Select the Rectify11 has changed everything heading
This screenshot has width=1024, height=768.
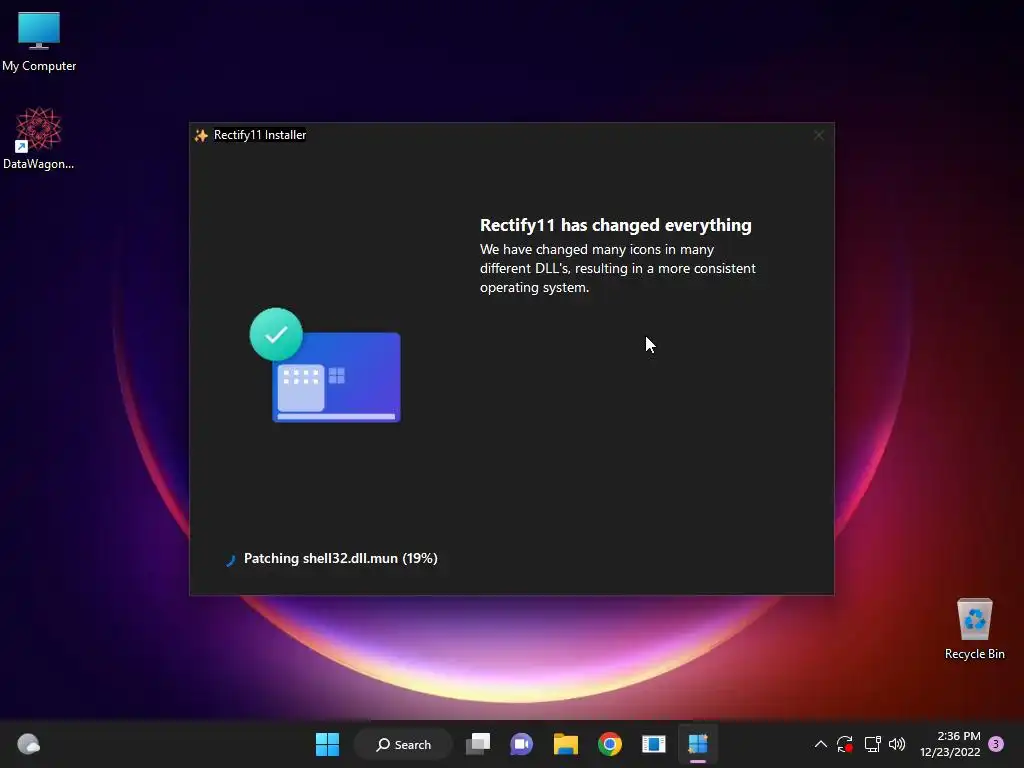coord(615,225)
